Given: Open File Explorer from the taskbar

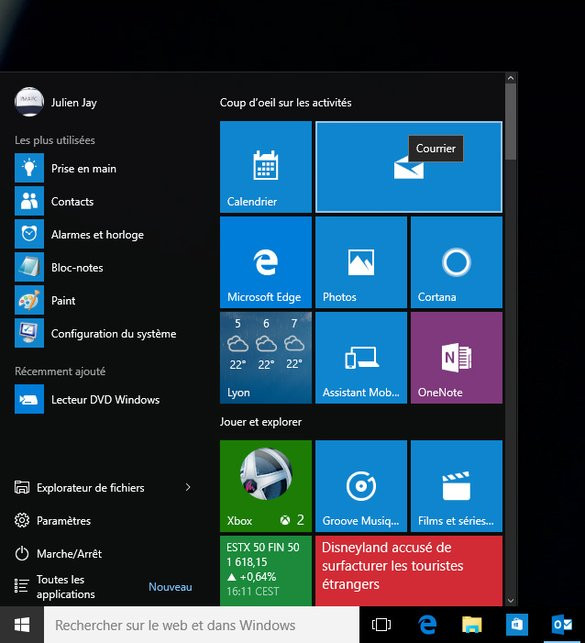Looking at the screenshot, I should 472,625.
